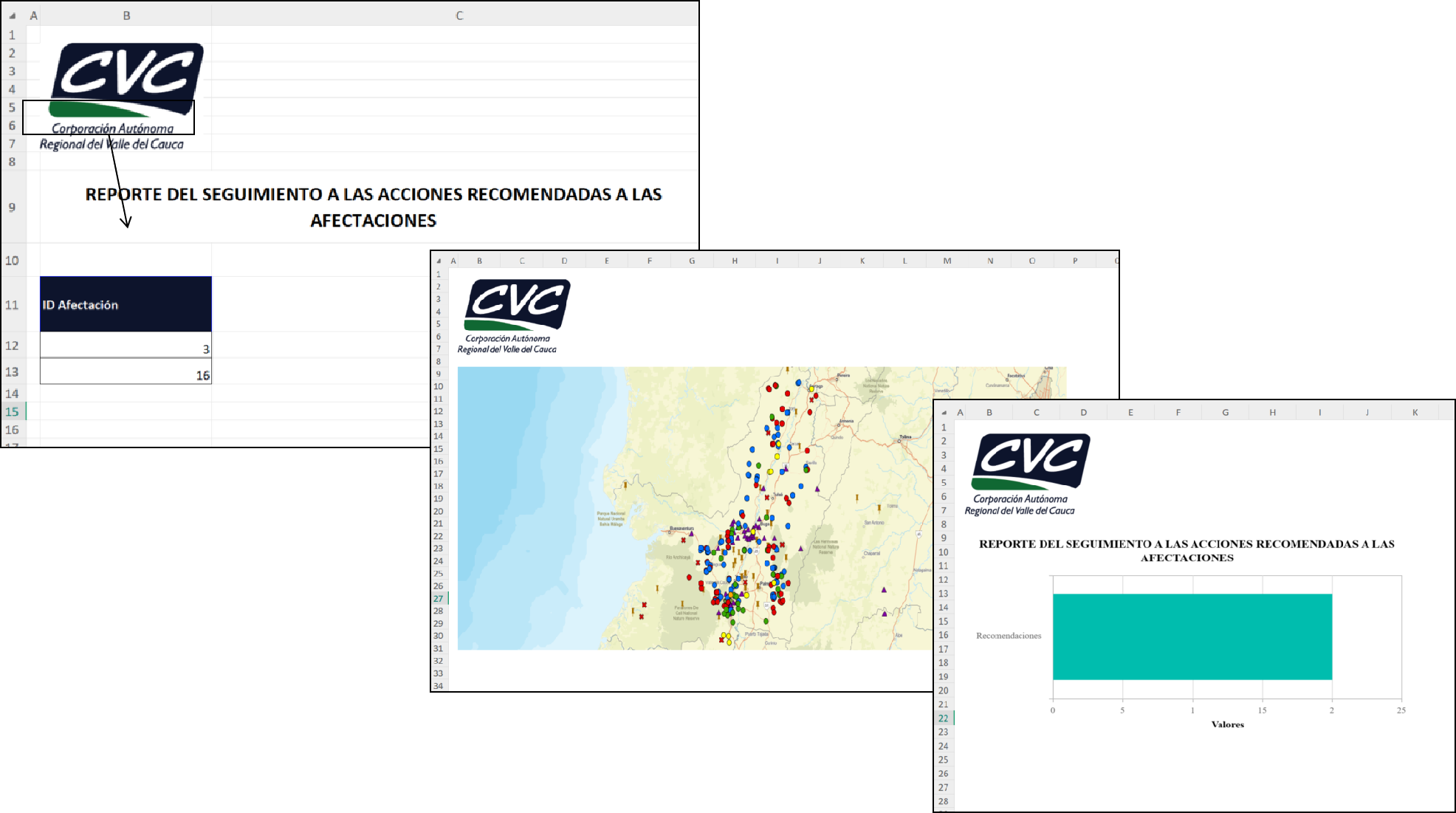Select column F header in the map sheet

(x=650, y=261)
